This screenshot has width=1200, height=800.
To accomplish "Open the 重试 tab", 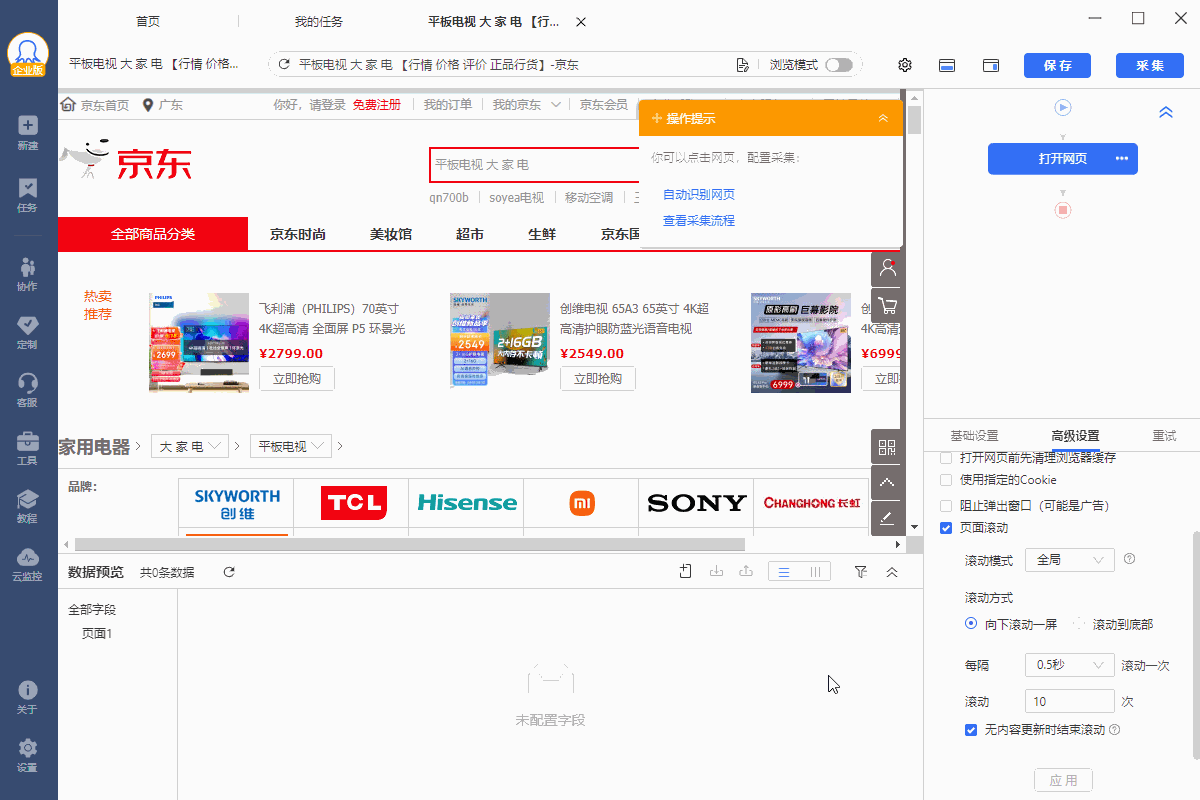I will click(x=1164, y=436).
